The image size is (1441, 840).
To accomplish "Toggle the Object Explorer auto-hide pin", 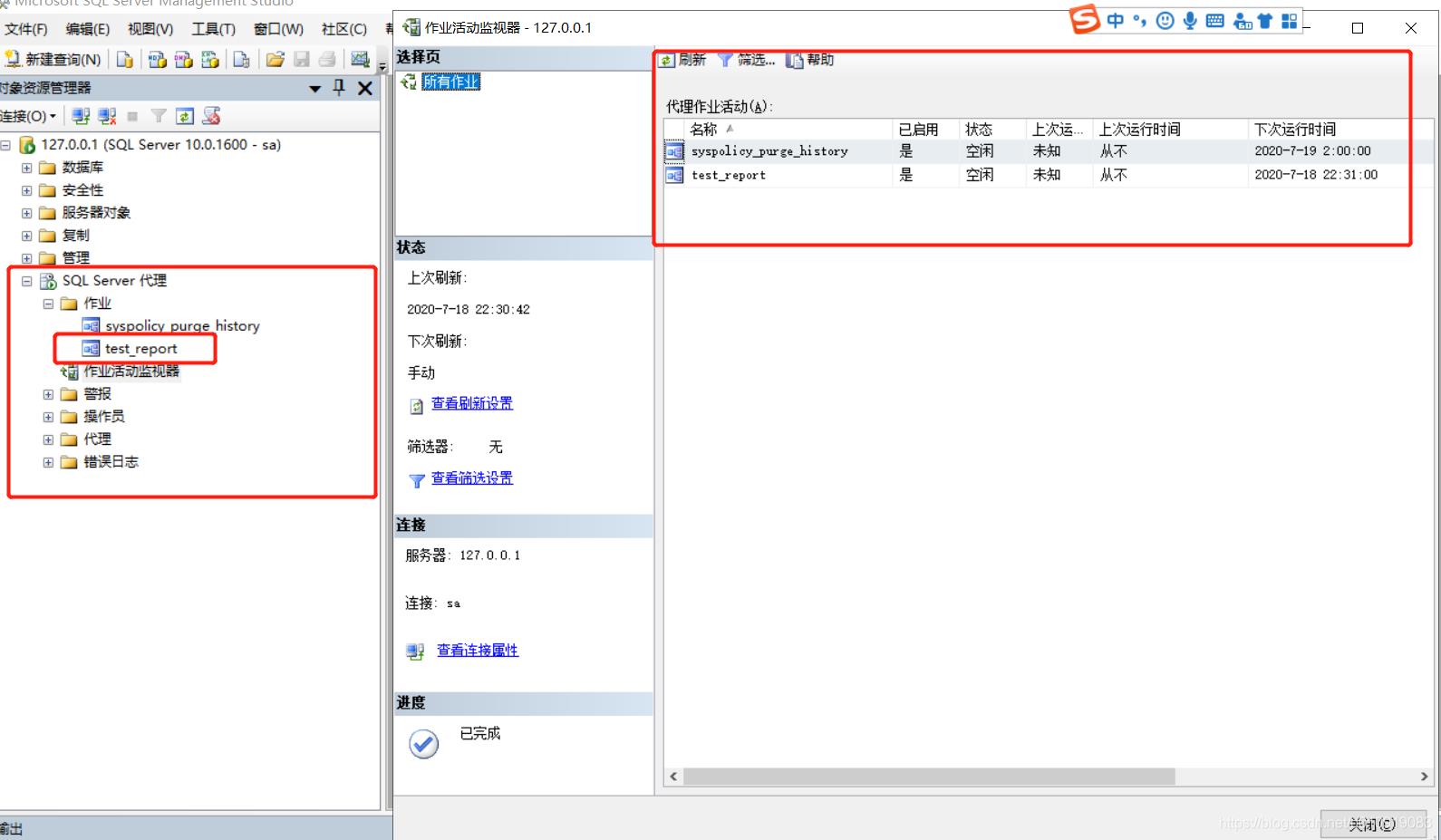I will [x=339, y=88].
